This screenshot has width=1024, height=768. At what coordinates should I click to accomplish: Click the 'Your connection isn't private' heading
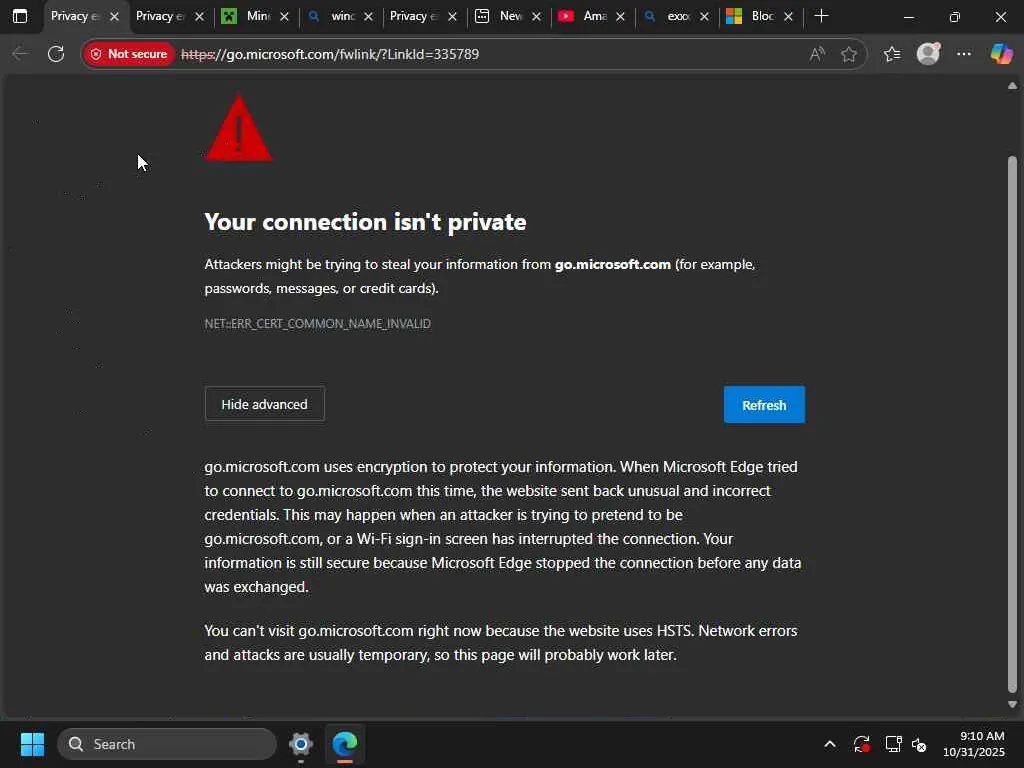tap(365, 222)
